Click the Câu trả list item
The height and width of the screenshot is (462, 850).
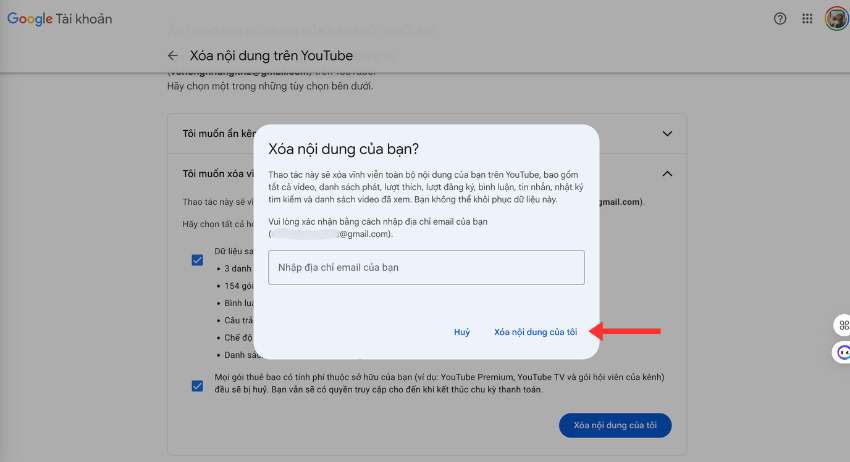(239, 320)
